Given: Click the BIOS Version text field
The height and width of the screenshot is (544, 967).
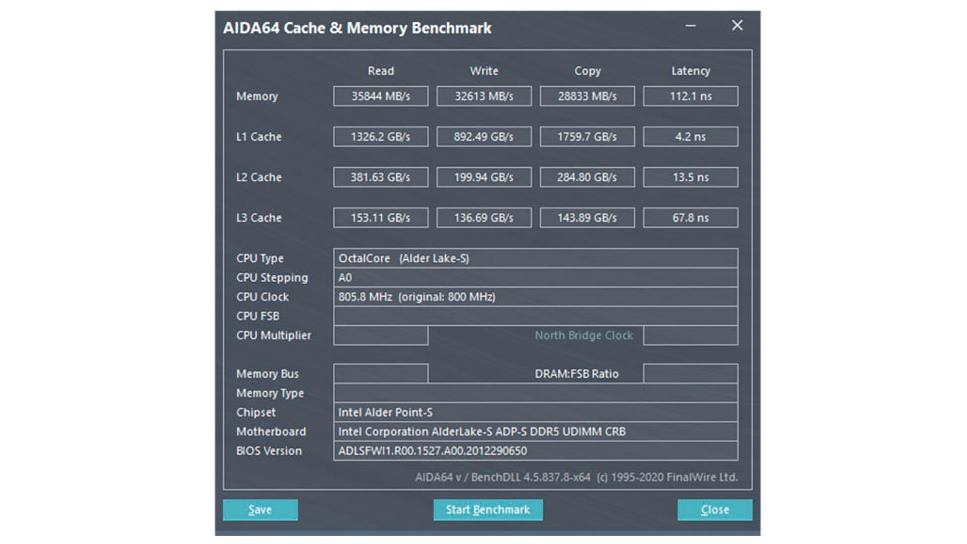Looking at the screenshot, I should point(535,451).
